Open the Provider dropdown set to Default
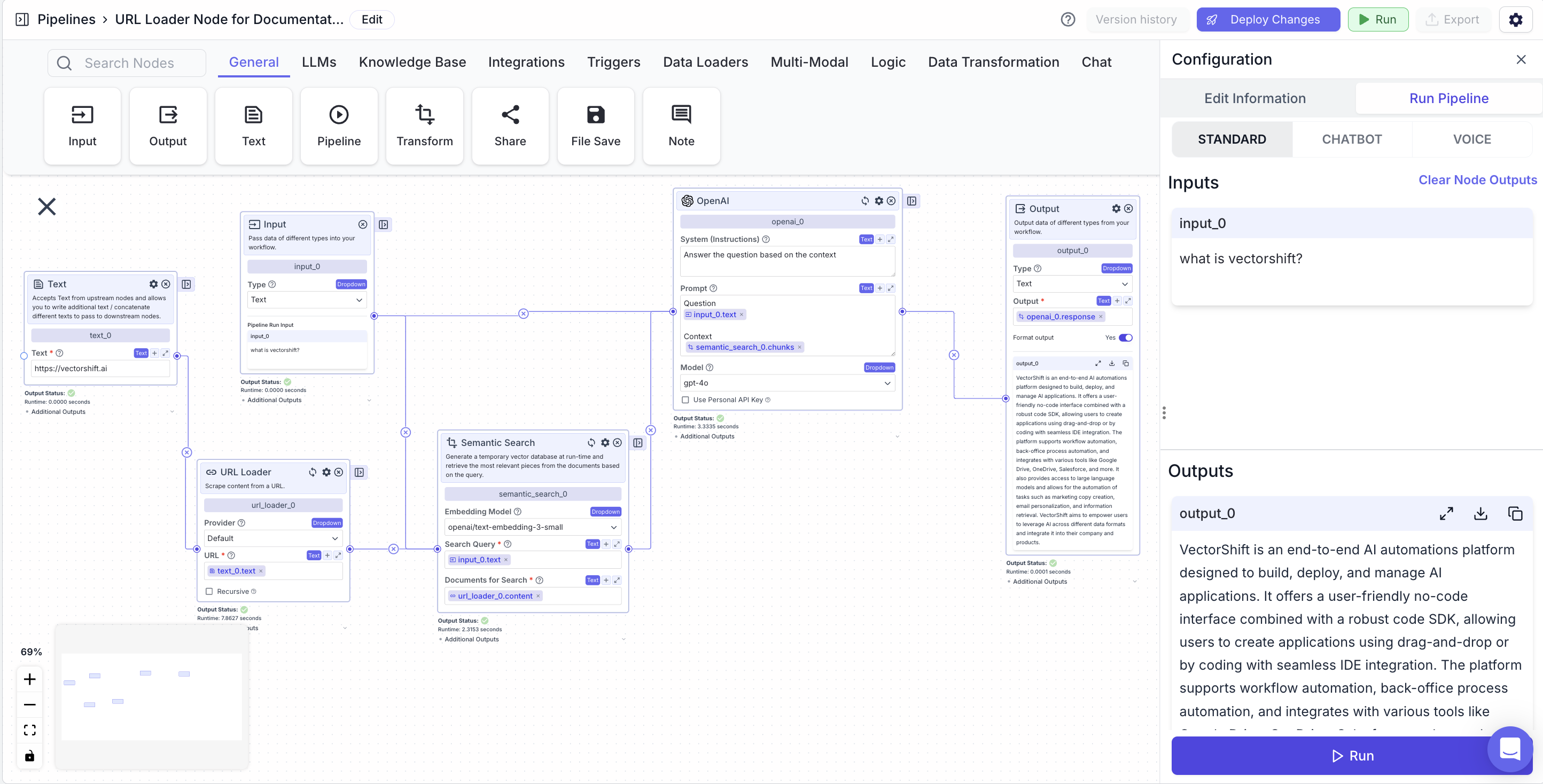1543x784 pixels. click(272, 538)
